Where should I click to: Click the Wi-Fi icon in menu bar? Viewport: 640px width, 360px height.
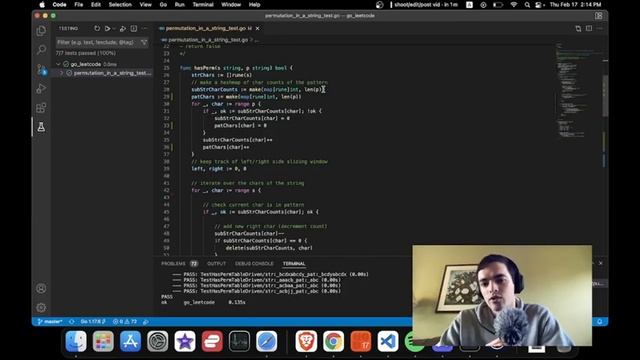coord(514,5)
